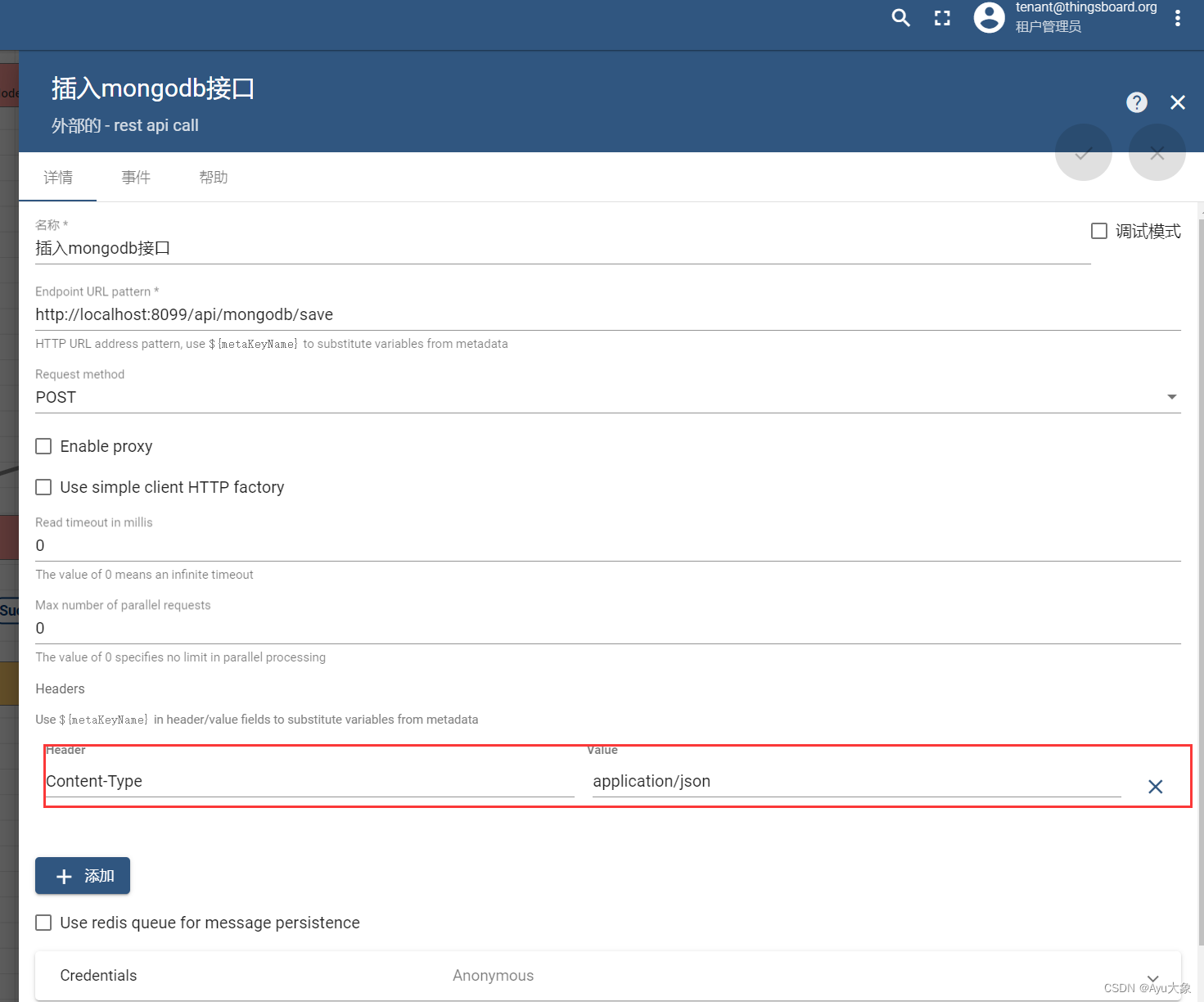This screenshot has width=1204, height=1002.
Task: Close the 插入mongodb接口 dialog
Action: tap(1177, 102)
